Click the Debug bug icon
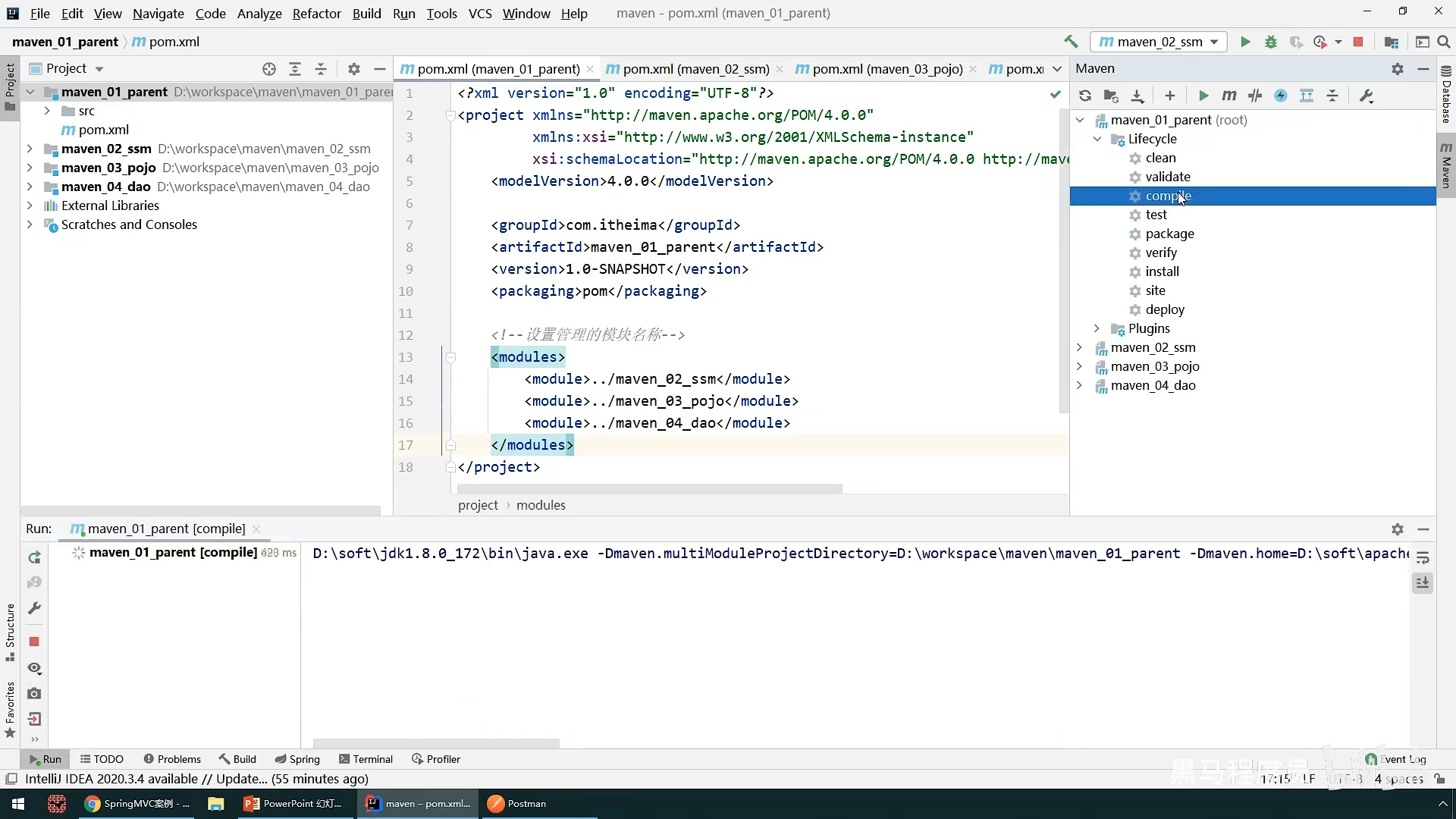The width and height of the screenshot is (1456, 819). coord(1271,42)
